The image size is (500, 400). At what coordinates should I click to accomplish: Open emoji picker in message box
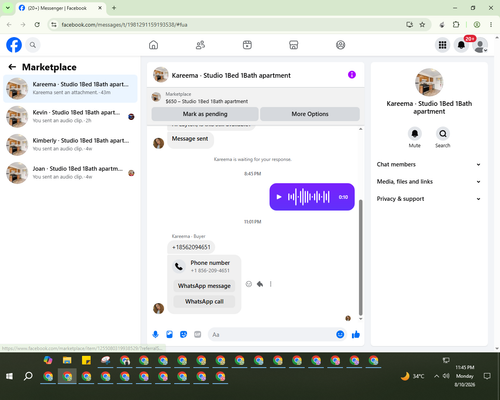tap(340, 334)
